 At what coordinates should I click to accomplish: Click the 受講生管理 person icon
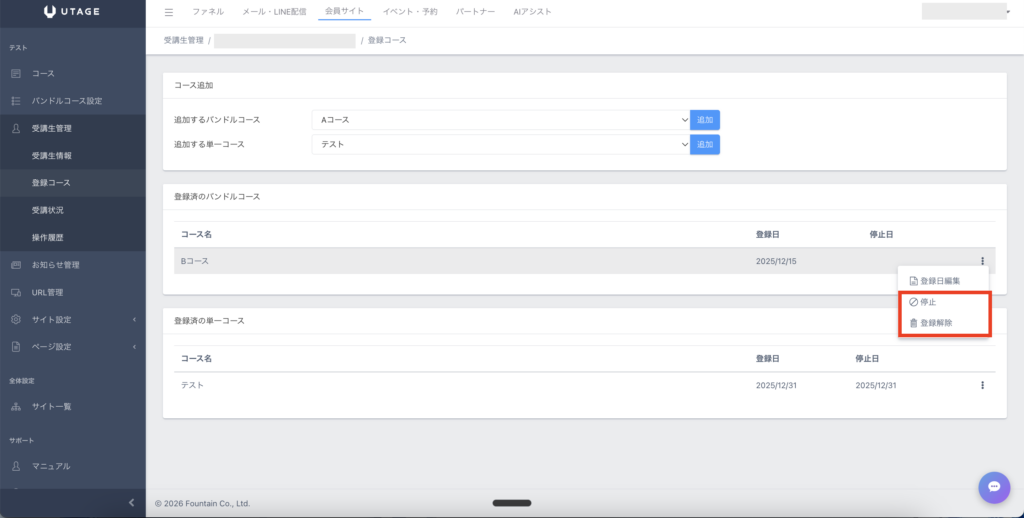[x=16, y=129]
